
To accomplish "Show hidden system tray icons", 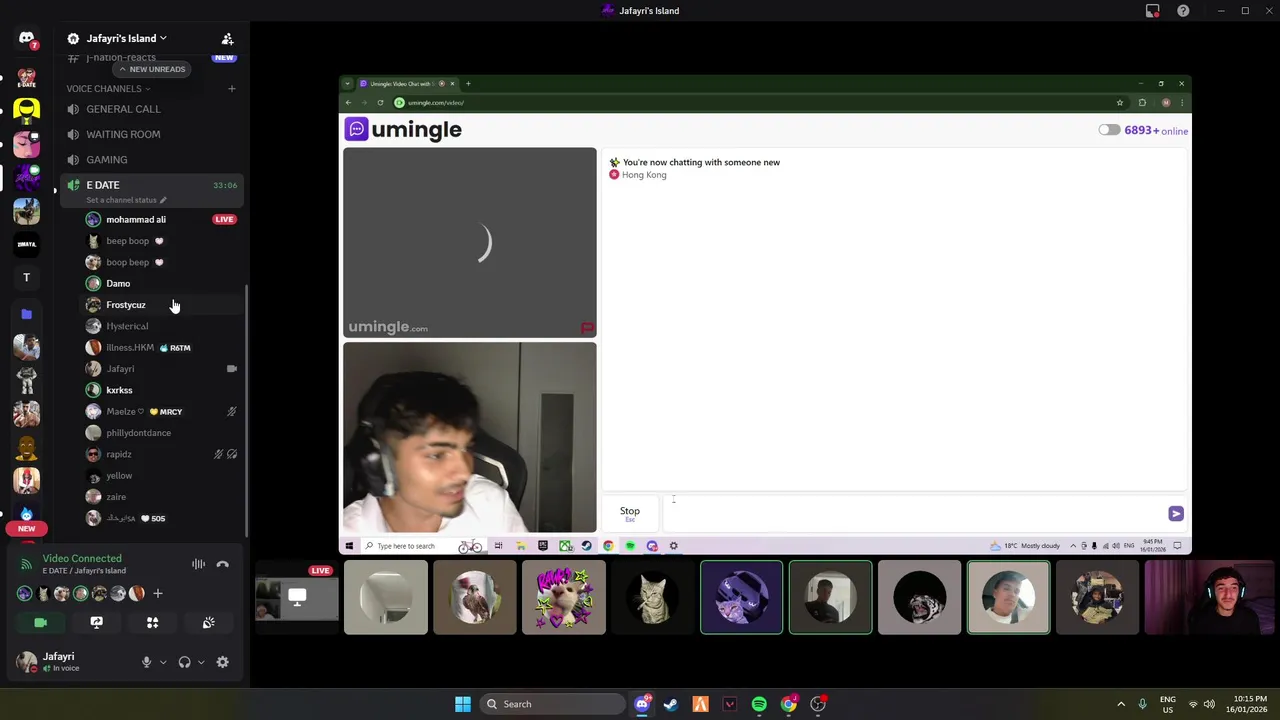I will (1121, 704).
